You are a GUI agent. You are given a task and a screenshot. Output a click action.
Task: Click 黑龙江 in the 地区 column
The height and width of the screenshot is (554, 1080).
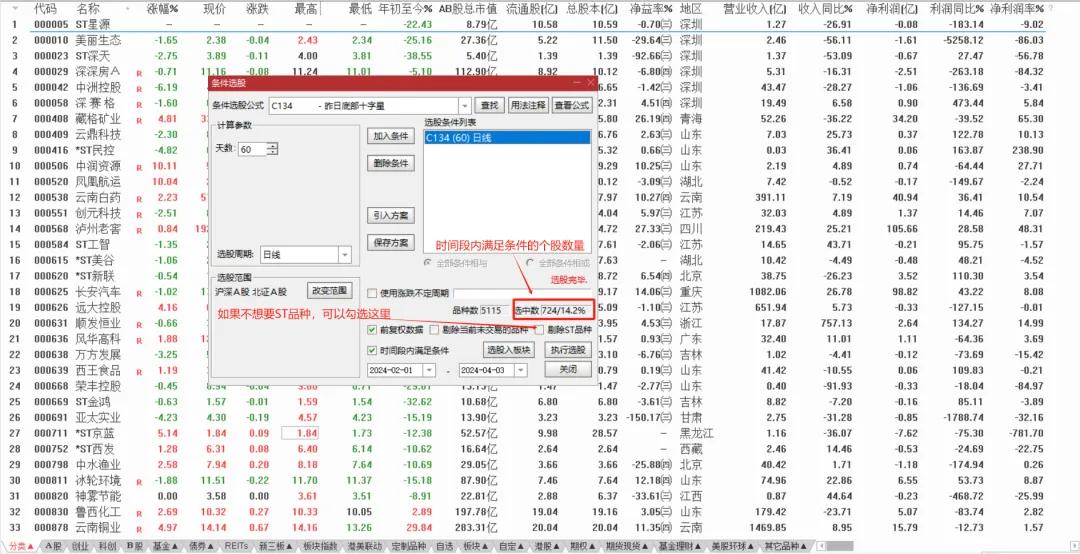coord(696,433)
